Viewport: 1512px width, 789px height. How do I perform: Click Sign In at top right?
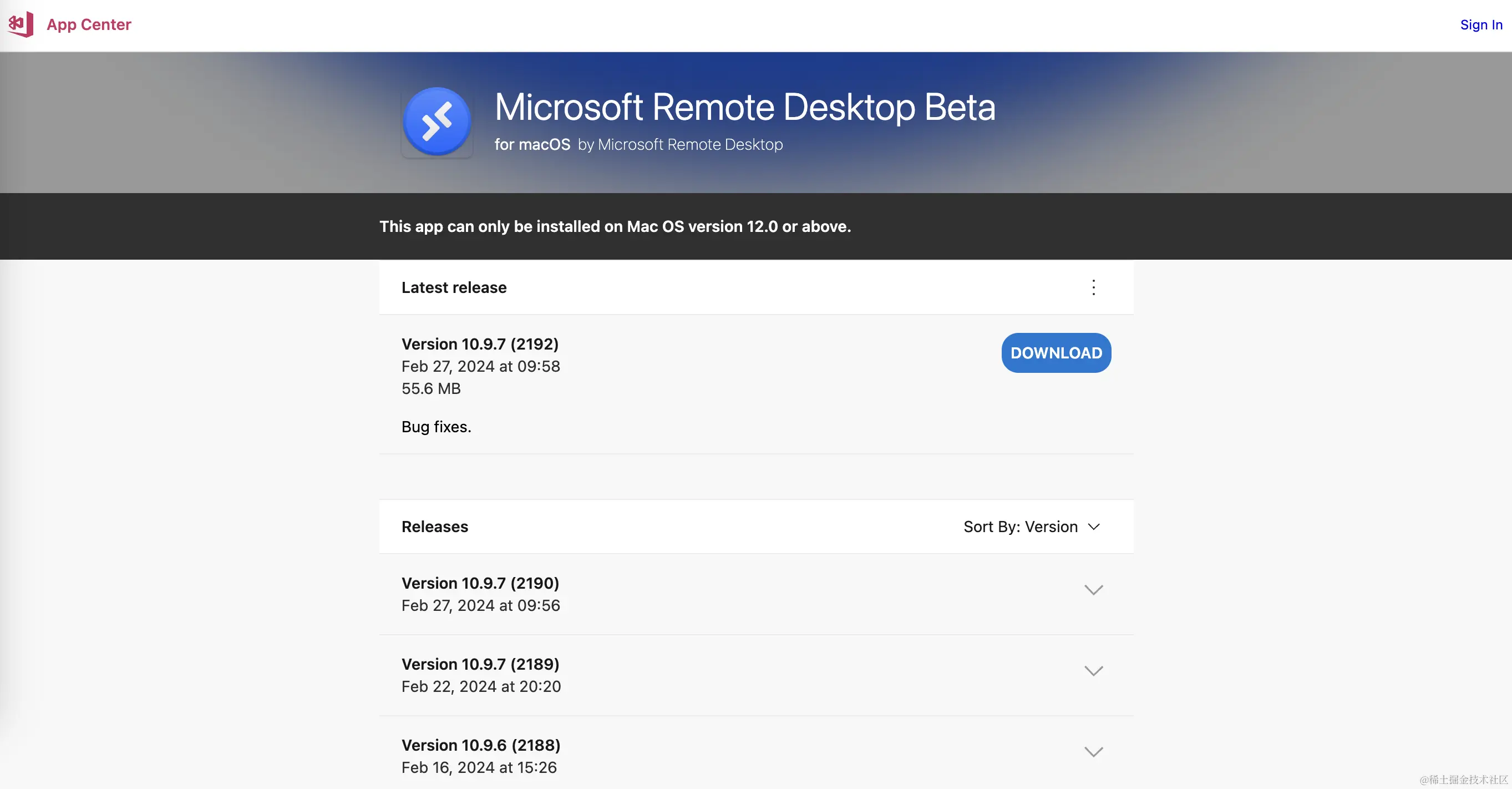point(1480,24)
